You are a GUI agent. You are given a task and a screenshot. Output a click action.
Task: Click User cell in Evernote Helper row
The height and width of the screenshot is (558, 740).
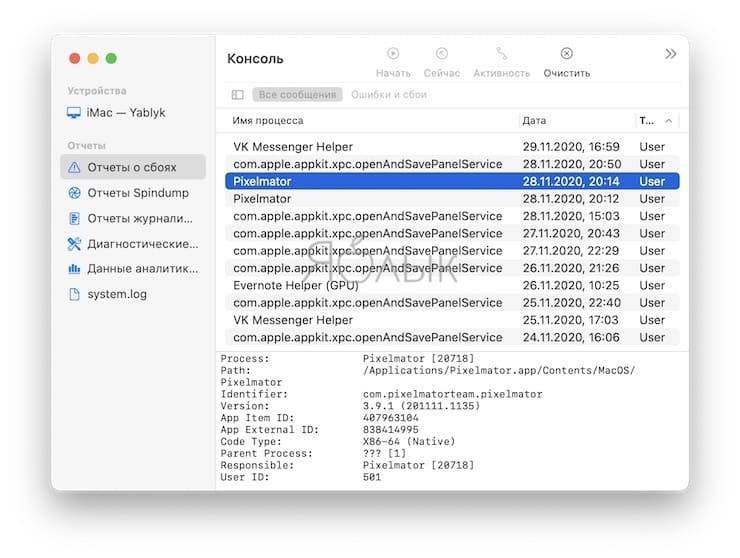(x=652, y=286)
